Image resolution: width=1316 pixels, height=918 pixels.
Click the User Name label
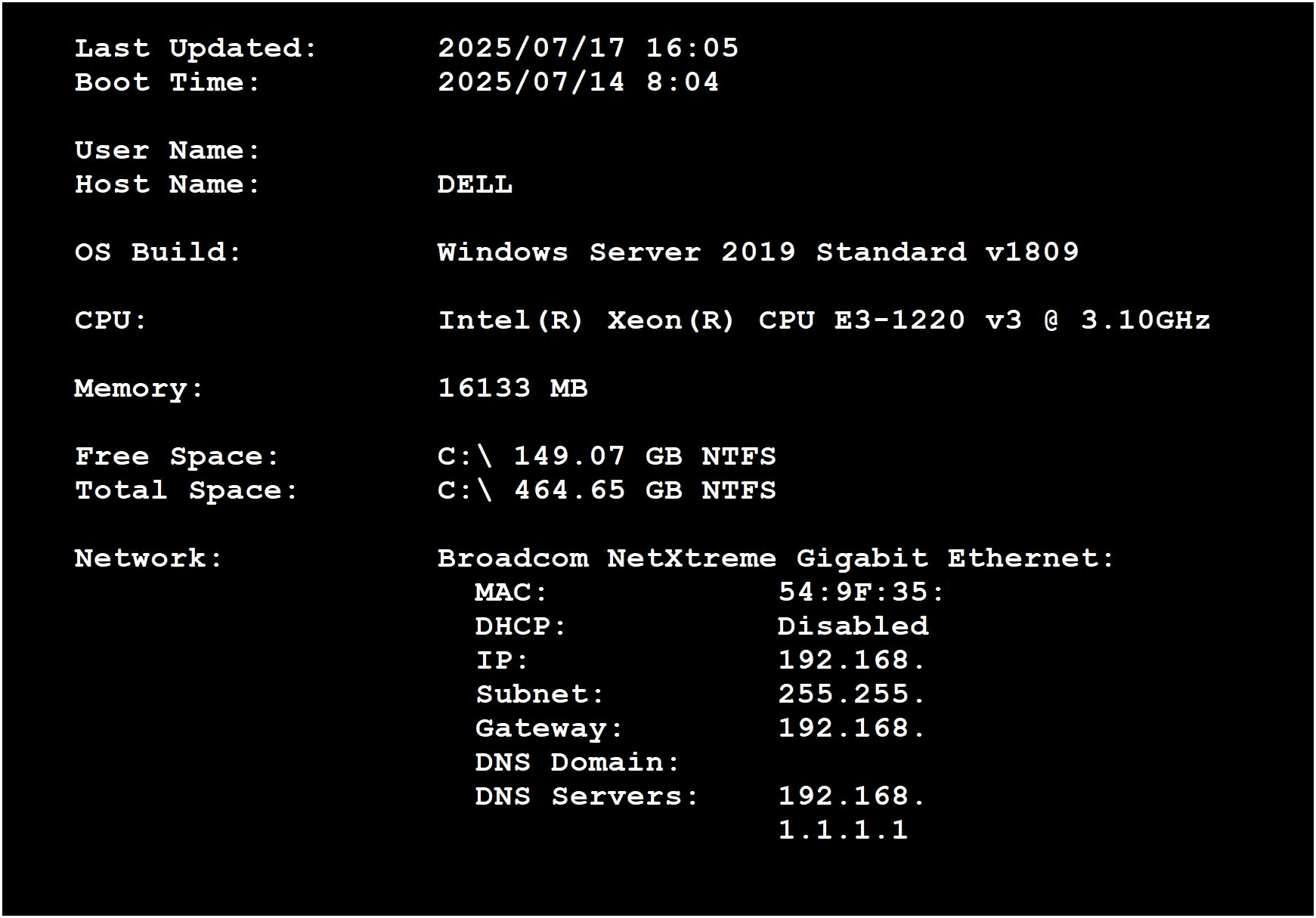click(x=167, y=150)
